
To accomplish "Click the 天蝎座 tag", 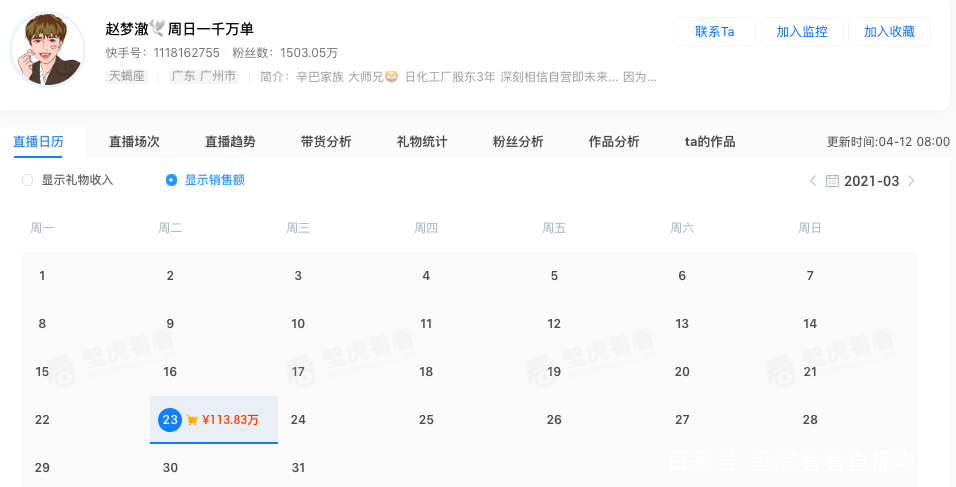I will point(127,76).
